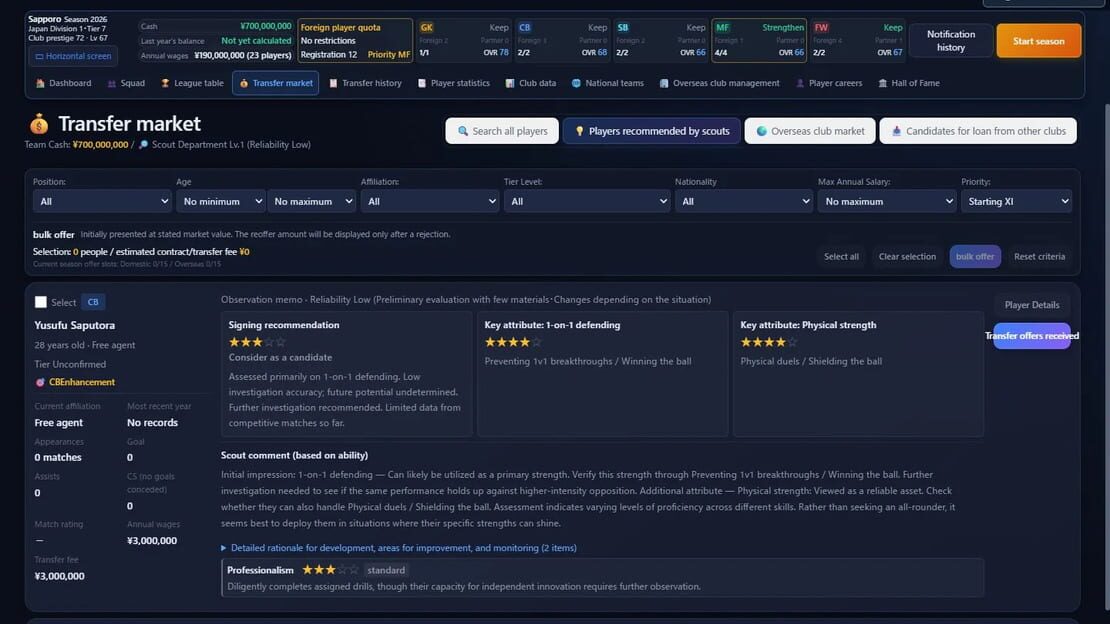Click the lightbulb icon in scouts recommendation button
Screen dimensions: 1110x624
click(x=579, y=131)
